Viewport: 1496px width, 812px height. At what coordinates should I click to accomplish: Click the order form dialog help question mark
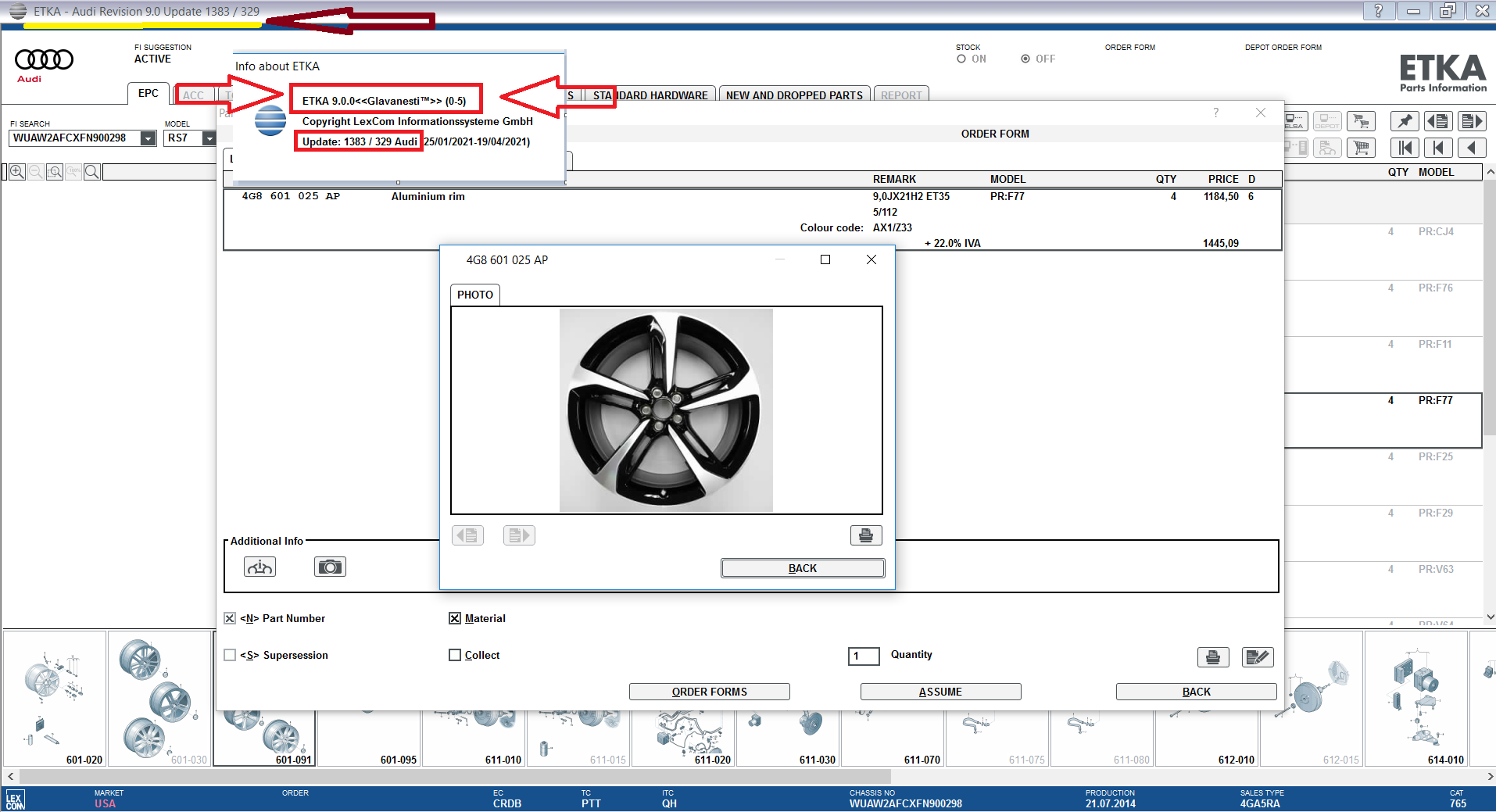(1215, 113)
